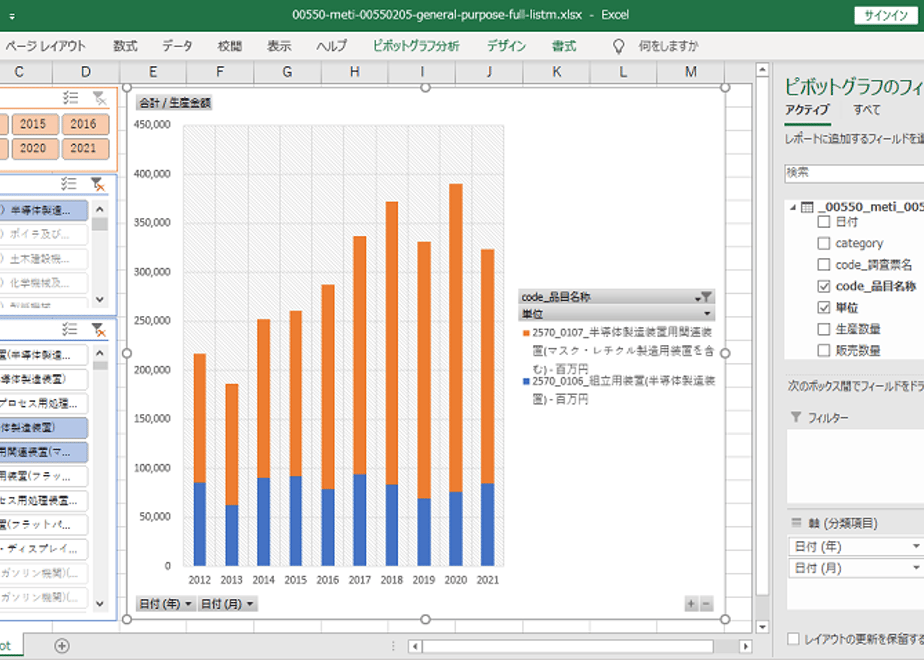Select the 2020 year slicer button

[x=33, y=148]
